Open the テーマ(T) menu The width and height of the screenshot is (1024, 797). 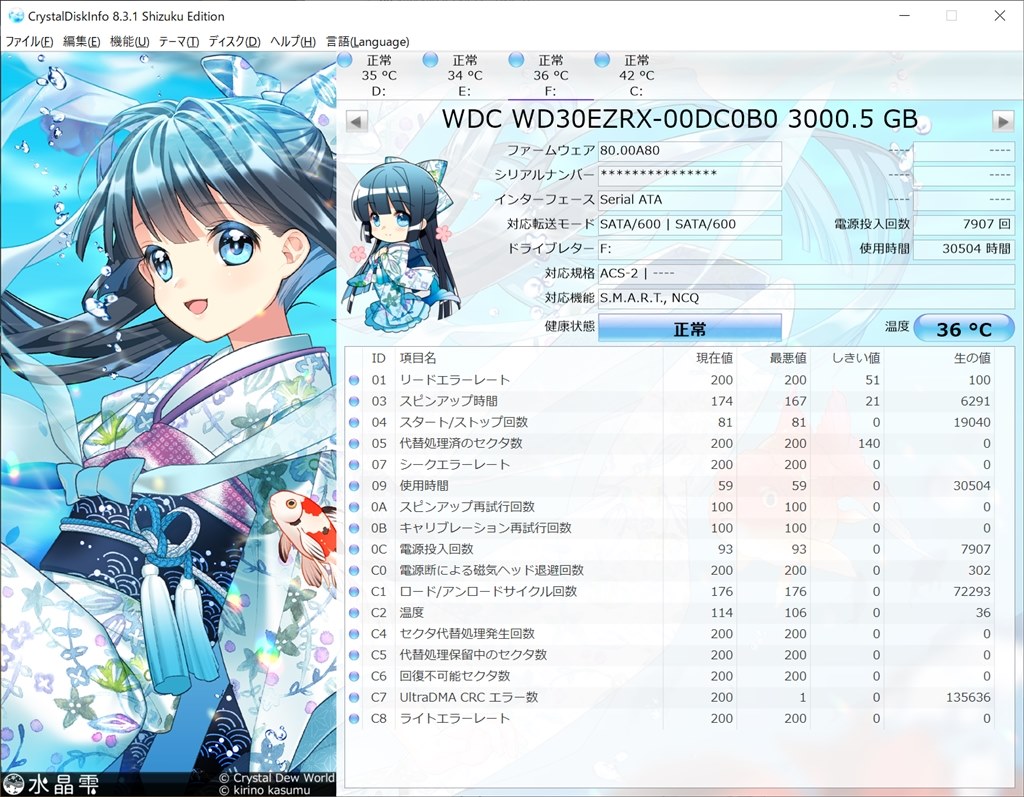pos(178,41)
